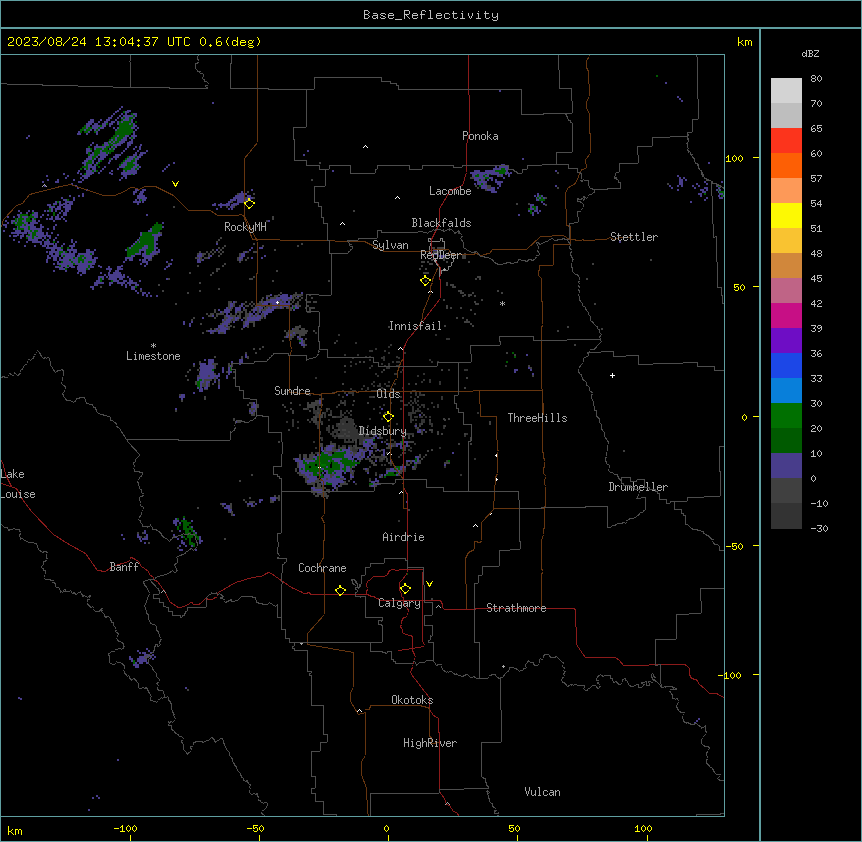Click the Sylvan label

coord(390,245)
